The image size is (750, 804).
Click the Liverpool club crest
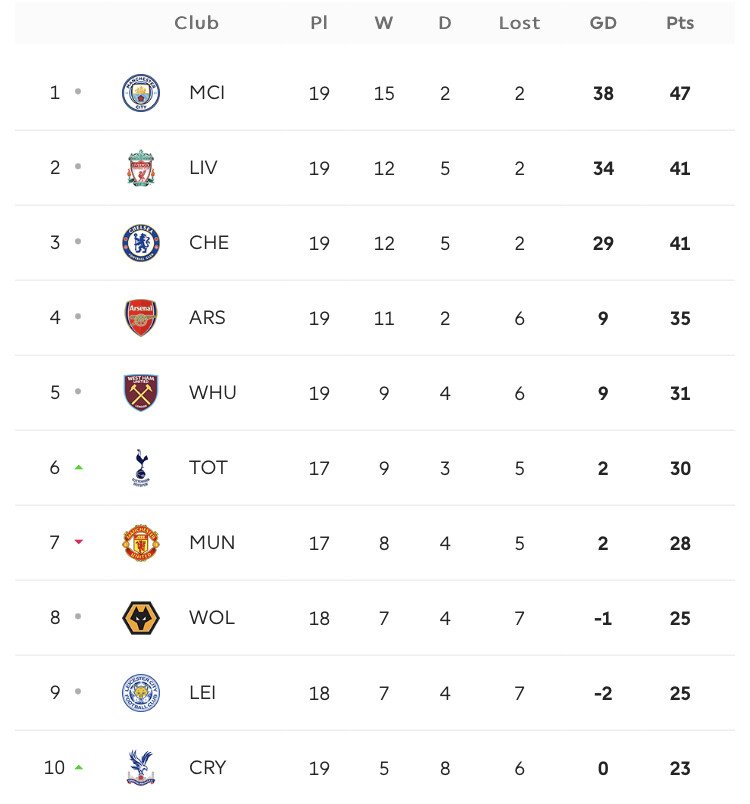tap(141, 168)
